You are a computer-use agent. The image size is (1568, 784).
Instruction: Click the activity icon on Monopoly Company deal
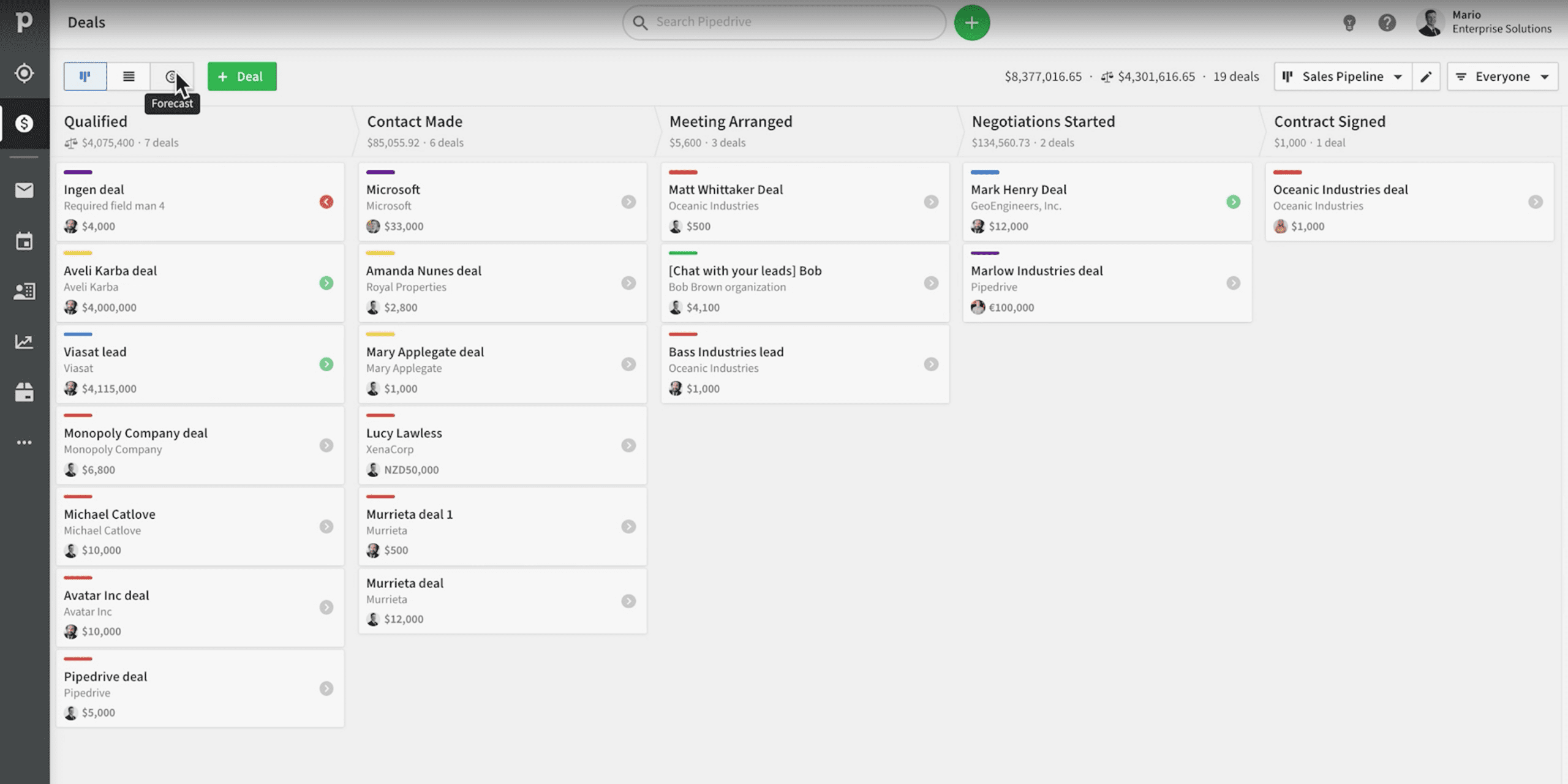326,445
